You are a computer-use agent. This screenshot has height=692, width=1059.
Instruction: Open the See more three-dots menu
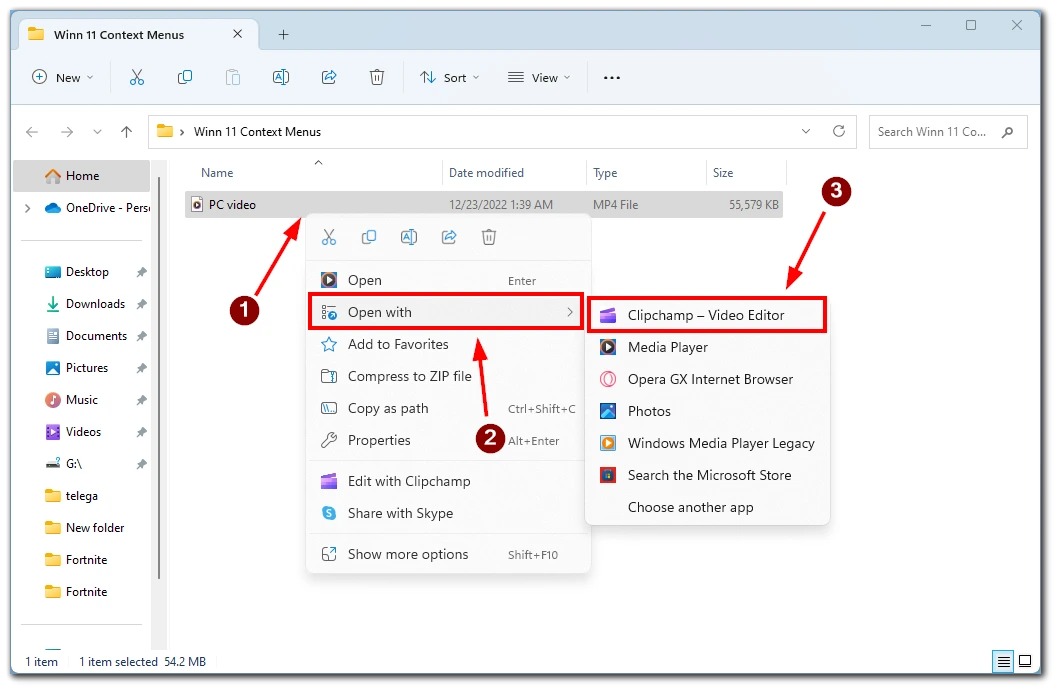tap(612, 78)
